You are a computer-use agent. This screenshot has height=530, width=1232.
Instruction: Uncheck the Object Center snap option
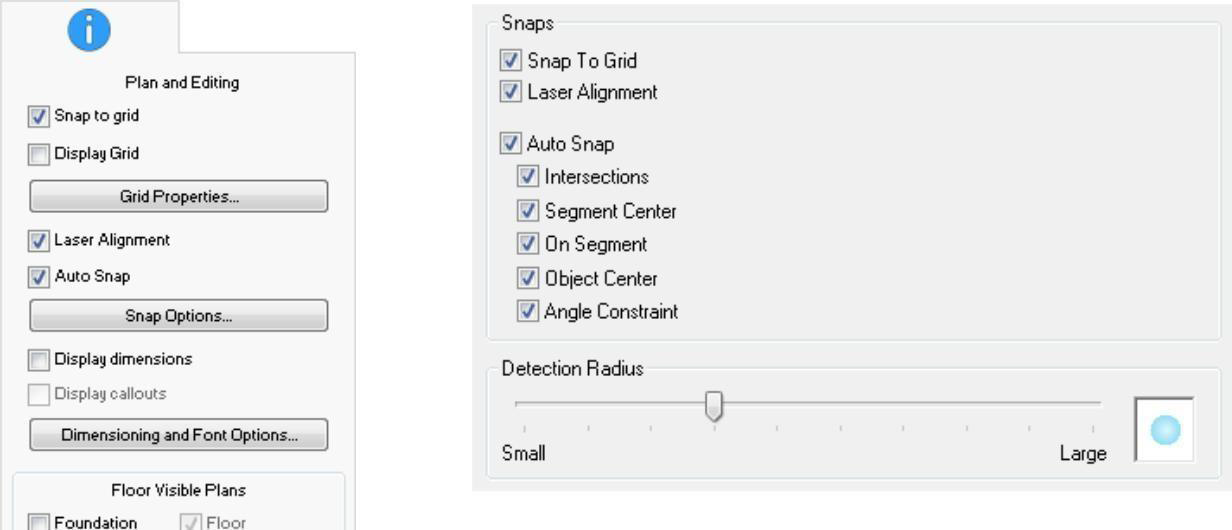point(528,278)
